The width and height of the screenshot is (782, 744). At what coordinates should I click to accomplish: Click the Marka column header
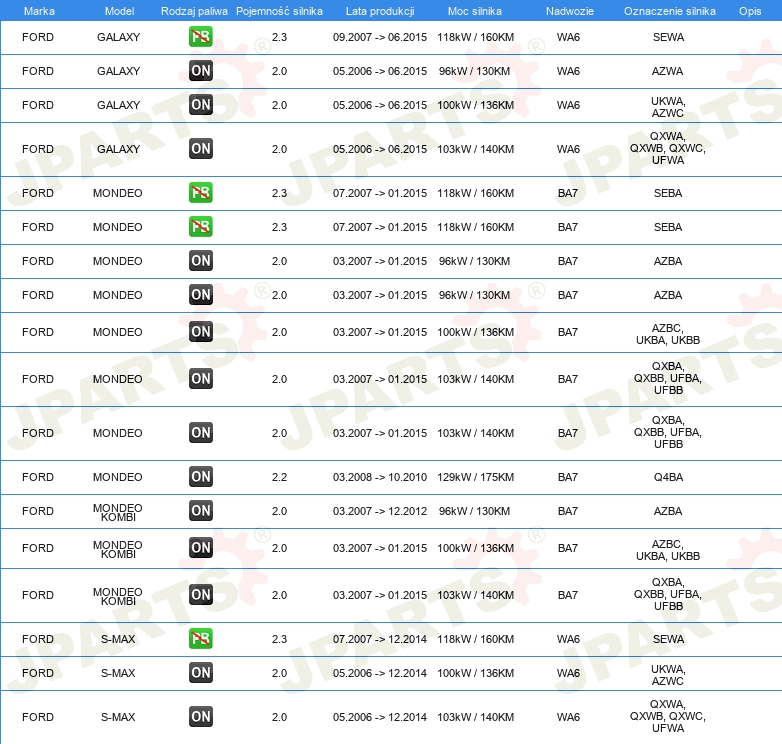pyautogui.click(x=39, y=11)
